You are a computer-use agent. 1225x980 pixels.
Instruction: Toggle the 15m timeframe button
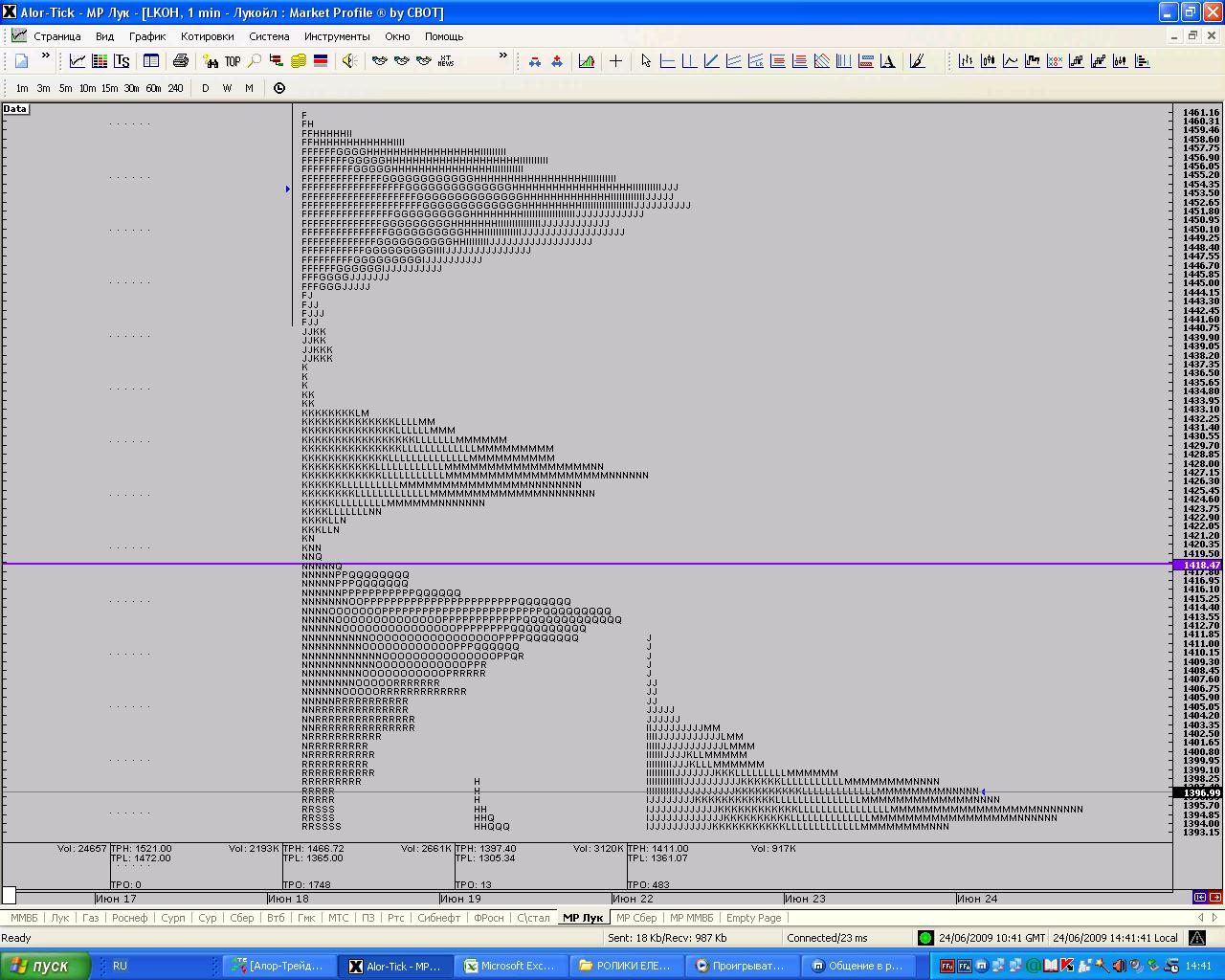pyautogui.click(x=109, y=88)
